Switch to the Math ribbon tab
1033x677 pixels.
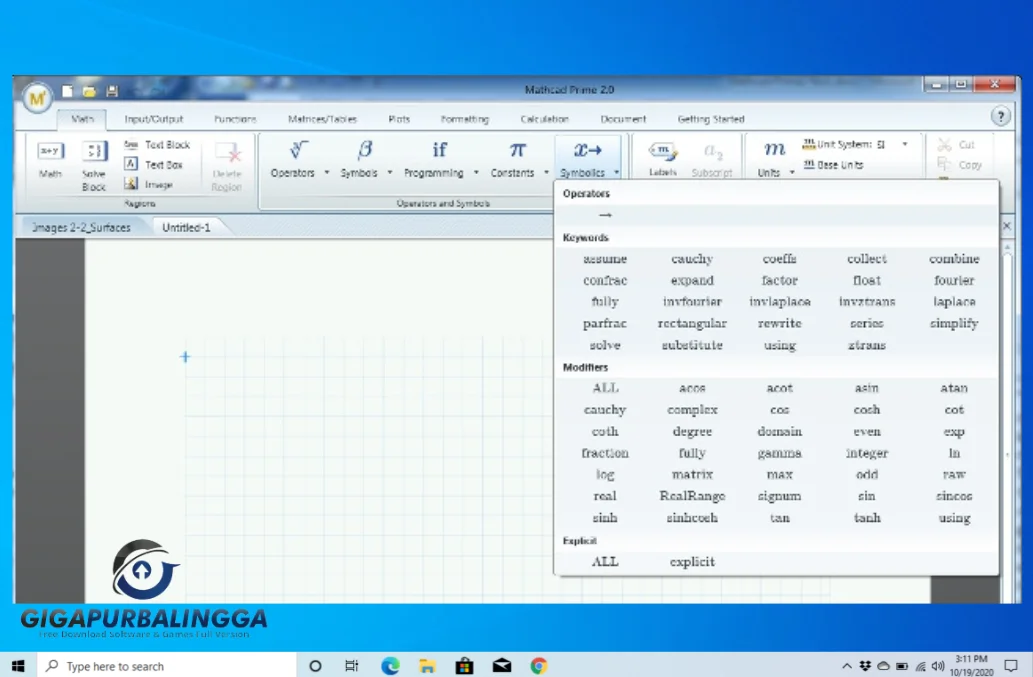tap(82, 119)
